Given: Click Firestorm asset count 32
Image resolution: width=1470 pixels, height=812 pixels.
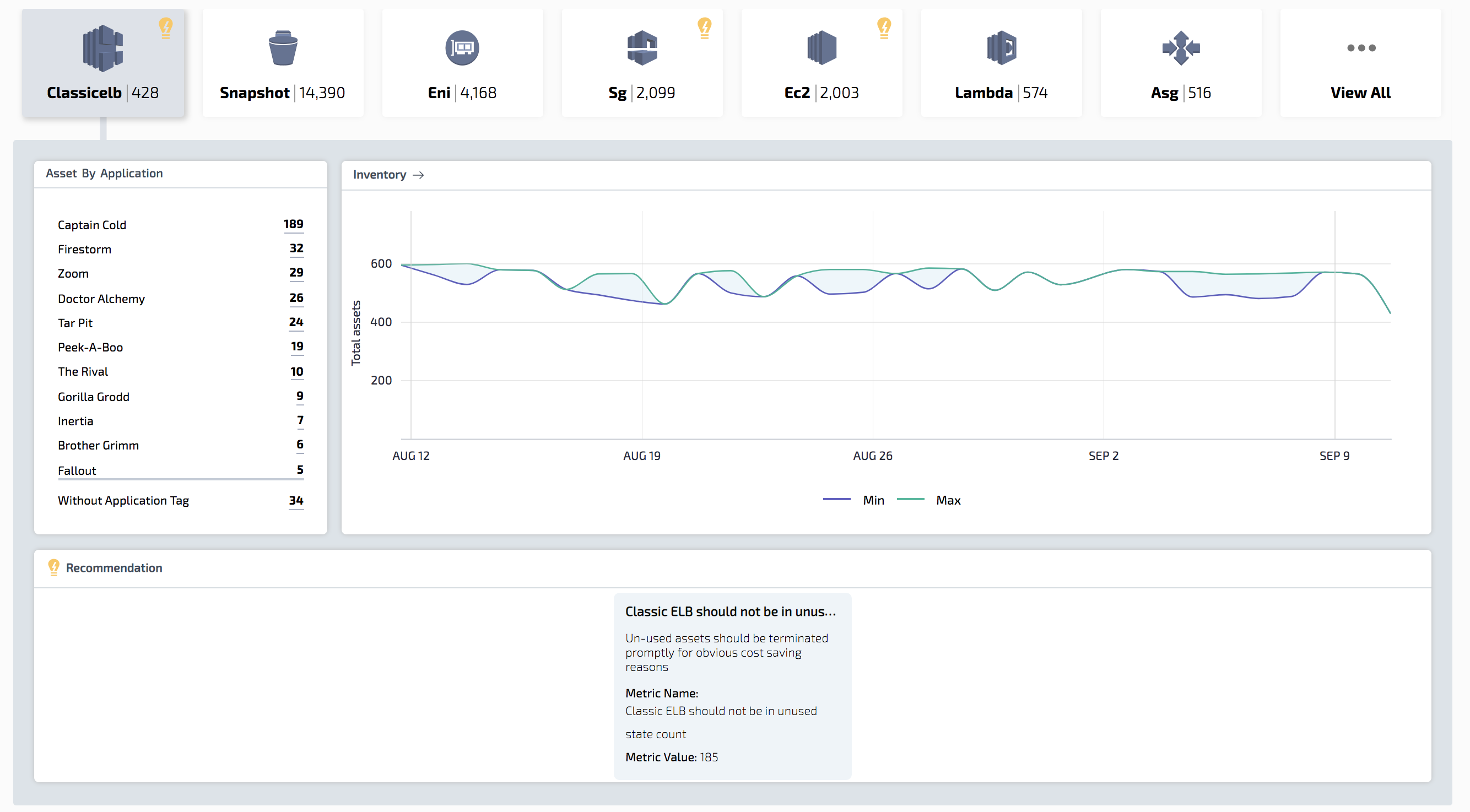Looking at the screenshot, I should 296,249.
